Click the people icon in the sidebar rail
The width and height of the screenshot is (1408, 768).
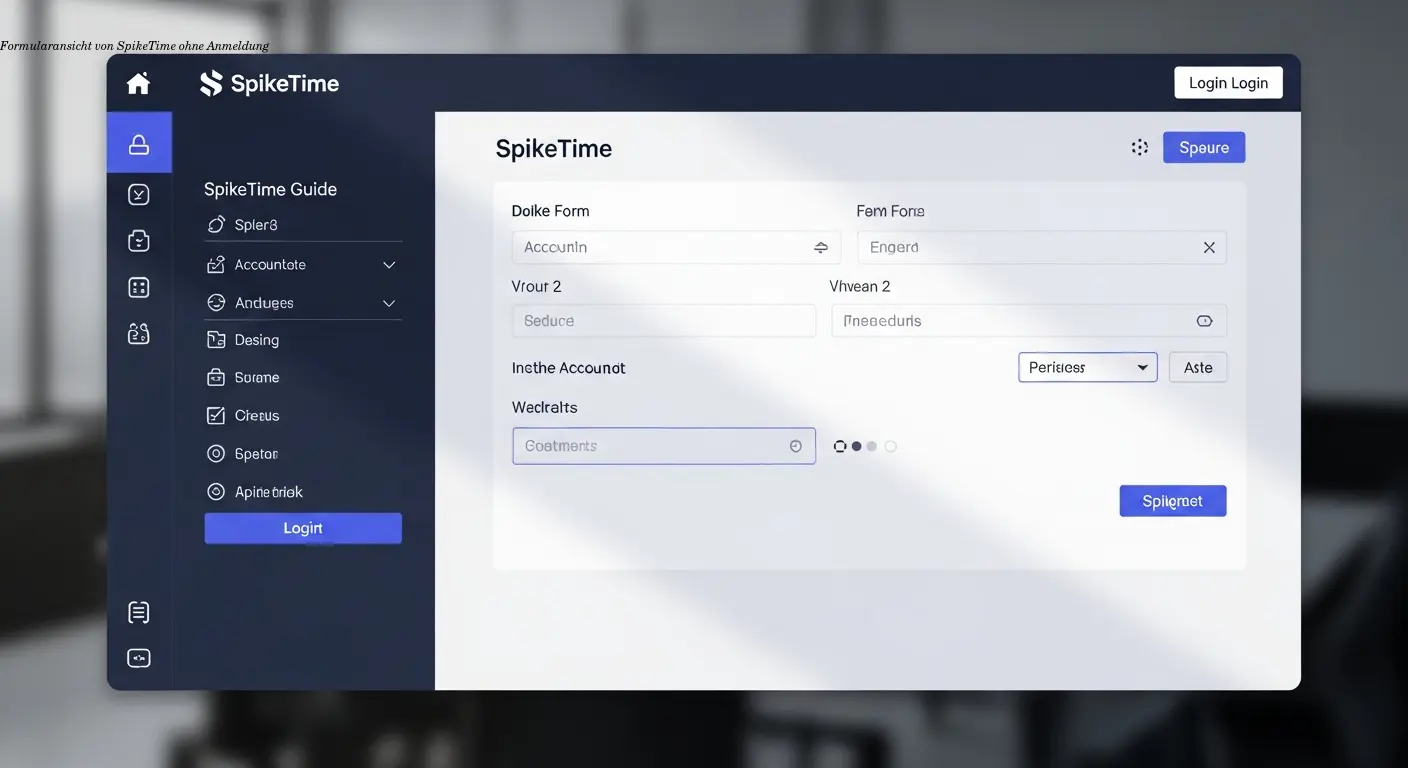tap(139, 332)
